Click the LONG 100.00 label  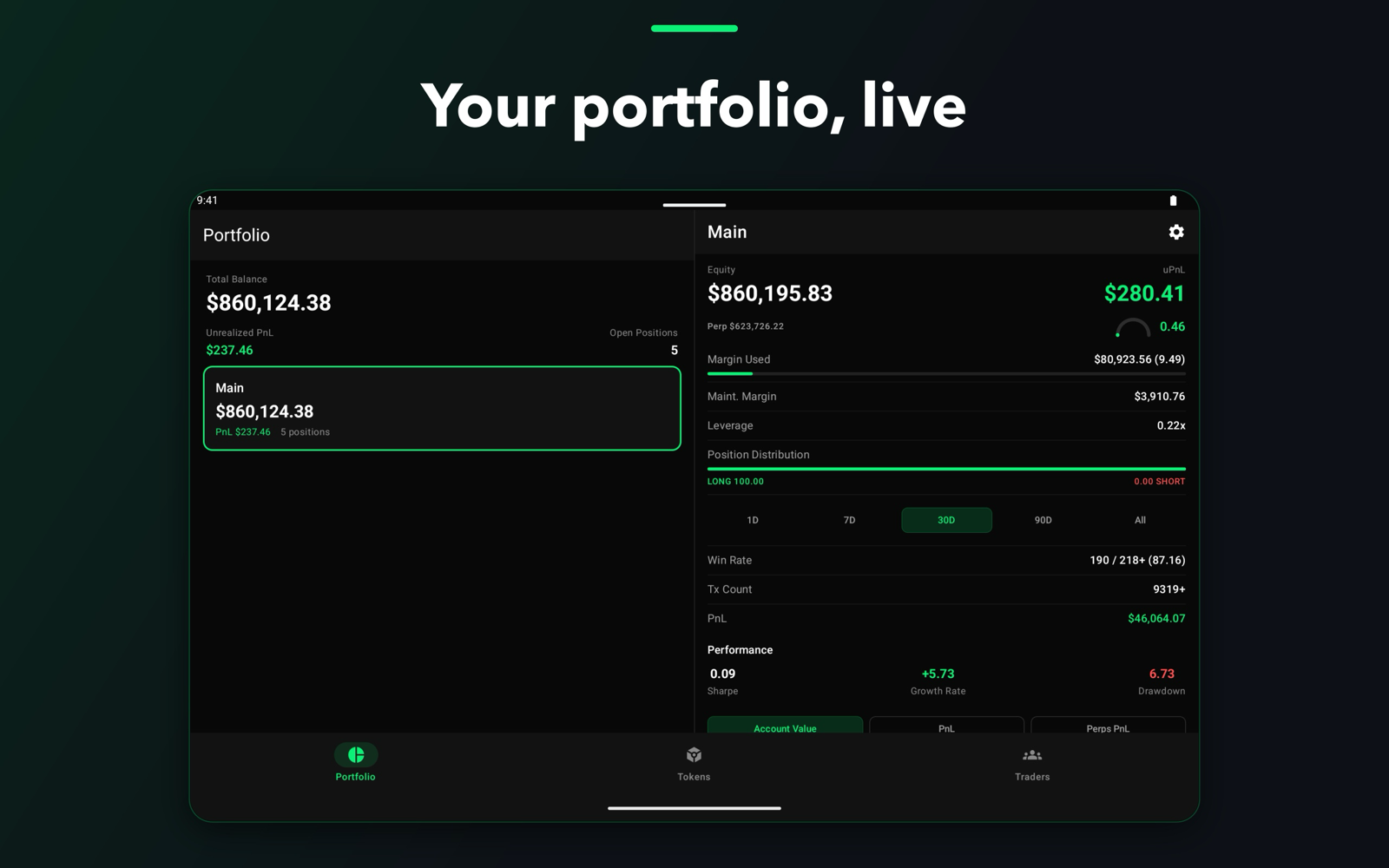735,481
